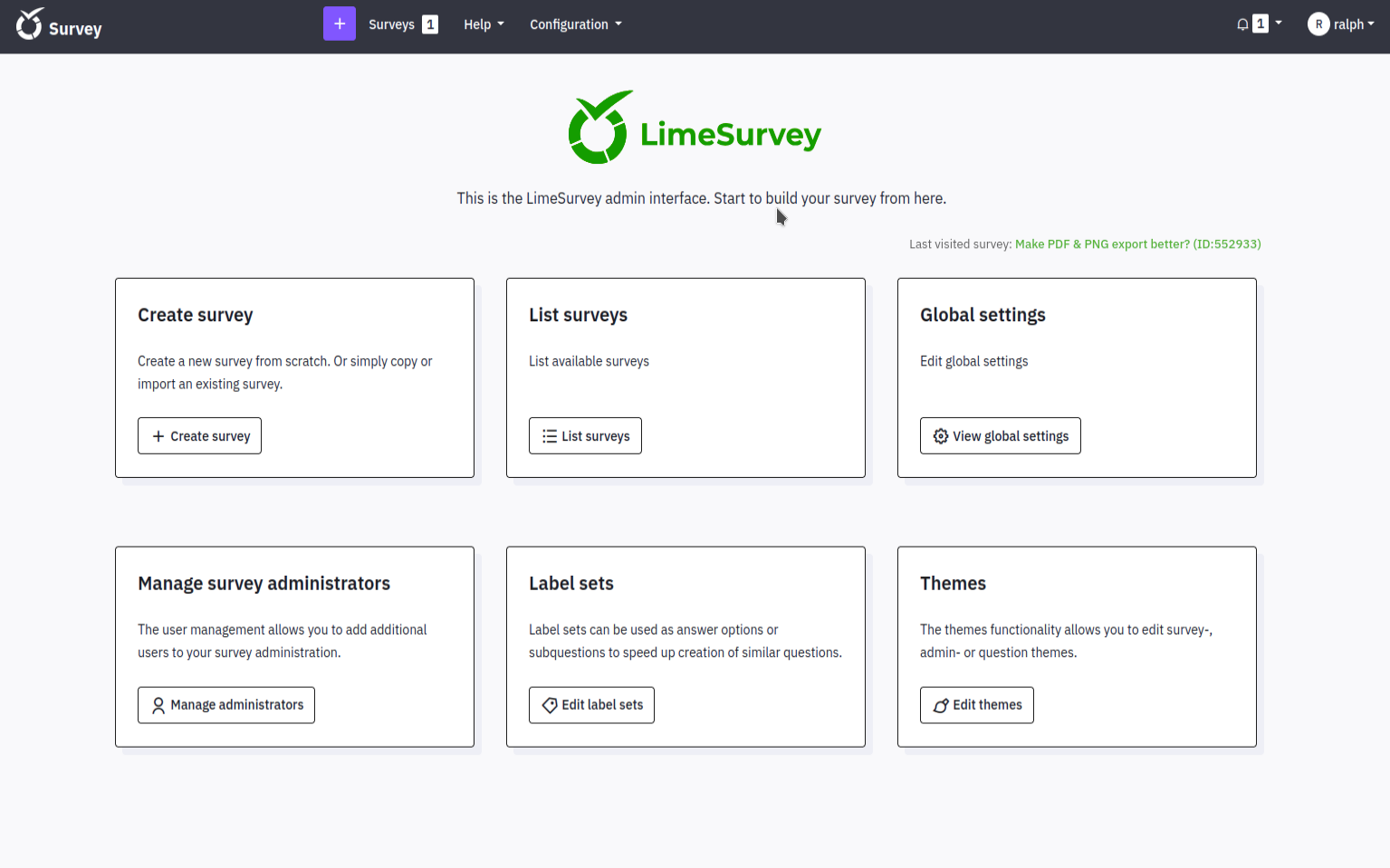Click the admin interface welcome text
The image size is (1390, 868).
[x=701, y=198]
